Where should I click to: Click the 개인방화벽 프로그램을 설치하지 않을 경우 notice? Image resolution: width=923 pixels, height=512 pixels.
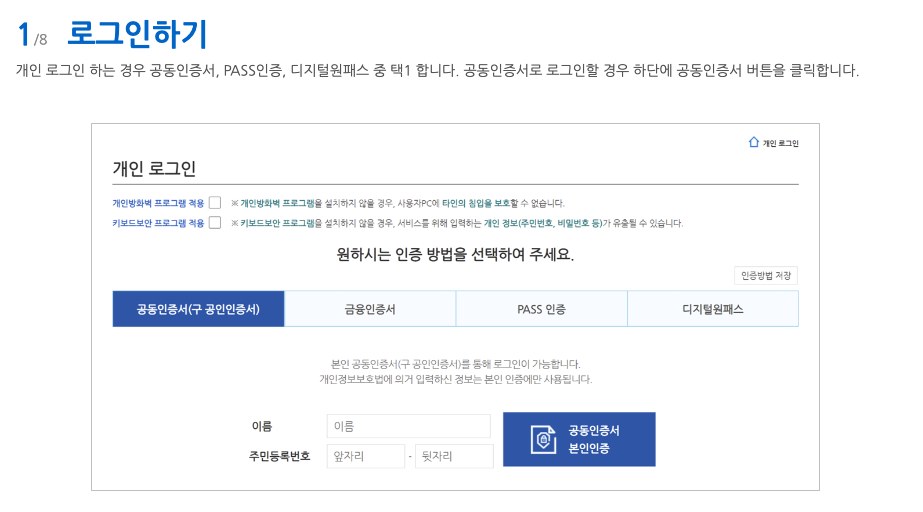click(x=398, y=203)
